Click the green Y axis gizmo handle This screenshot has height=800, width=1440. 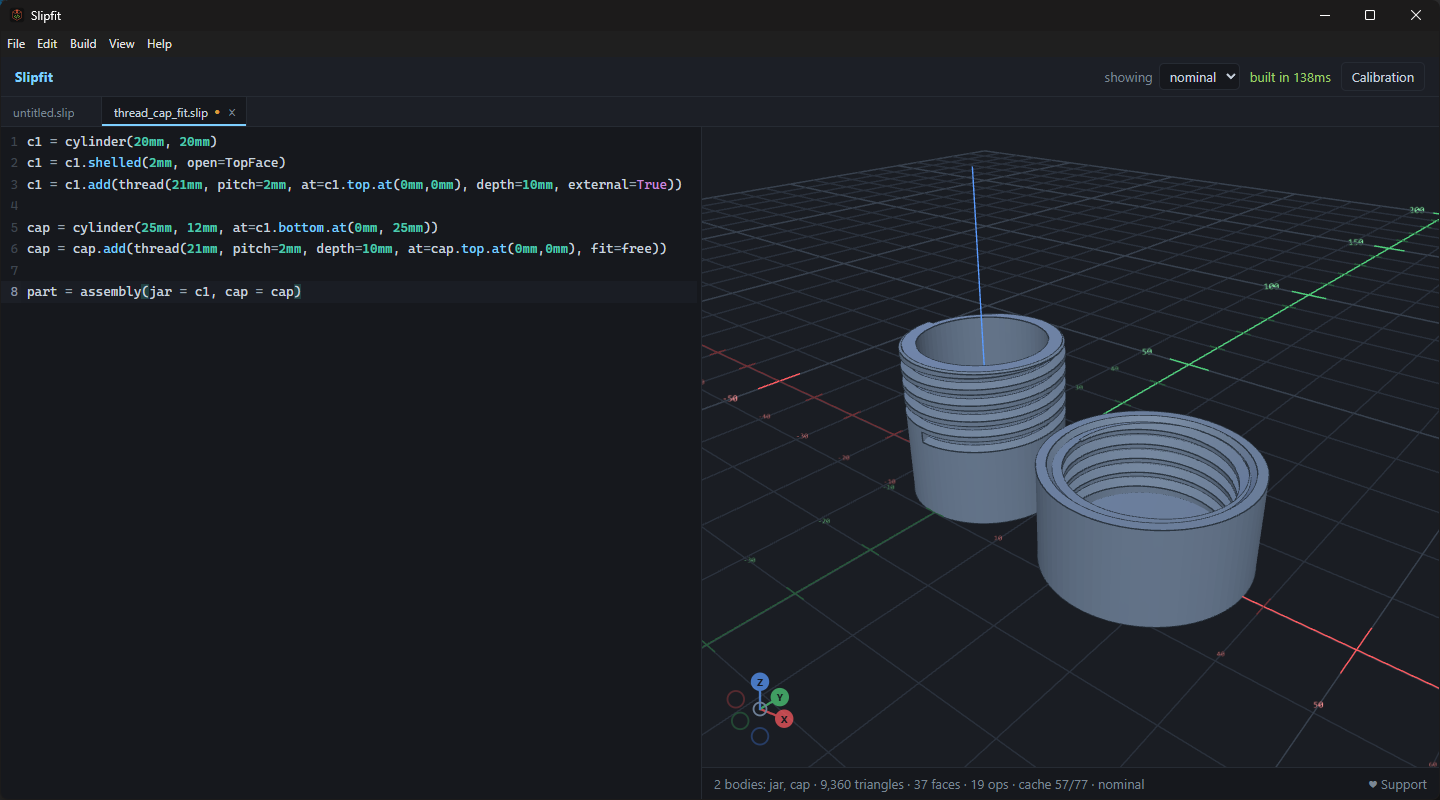click(x=780, y=697)
